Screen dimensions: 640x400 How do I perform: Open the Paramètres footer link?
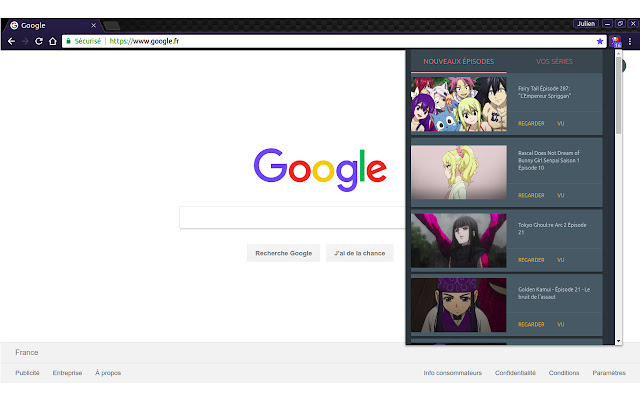point(609,373)
